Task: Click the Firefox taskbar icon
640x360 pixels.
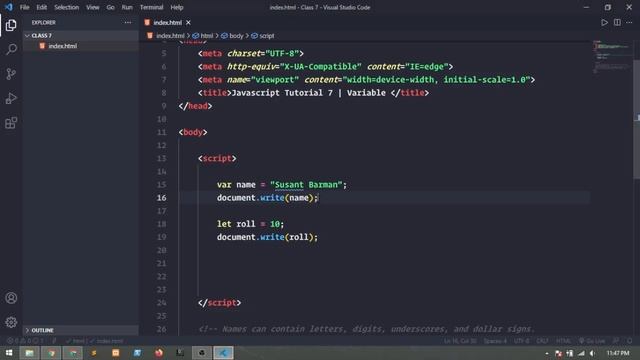Action: (x=158, y=353)
